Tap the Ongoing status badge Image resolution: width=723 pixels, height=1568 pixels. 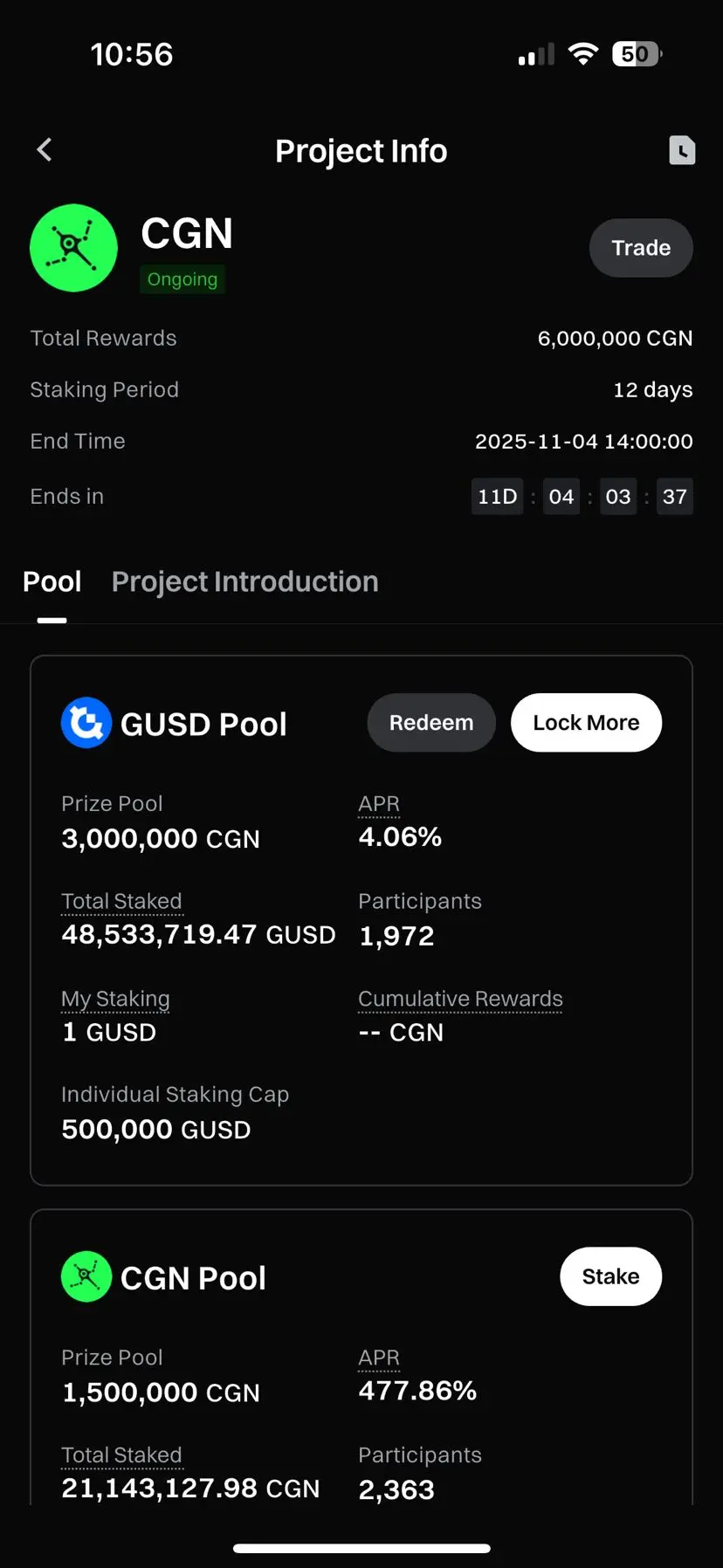[x=182, y=279]
